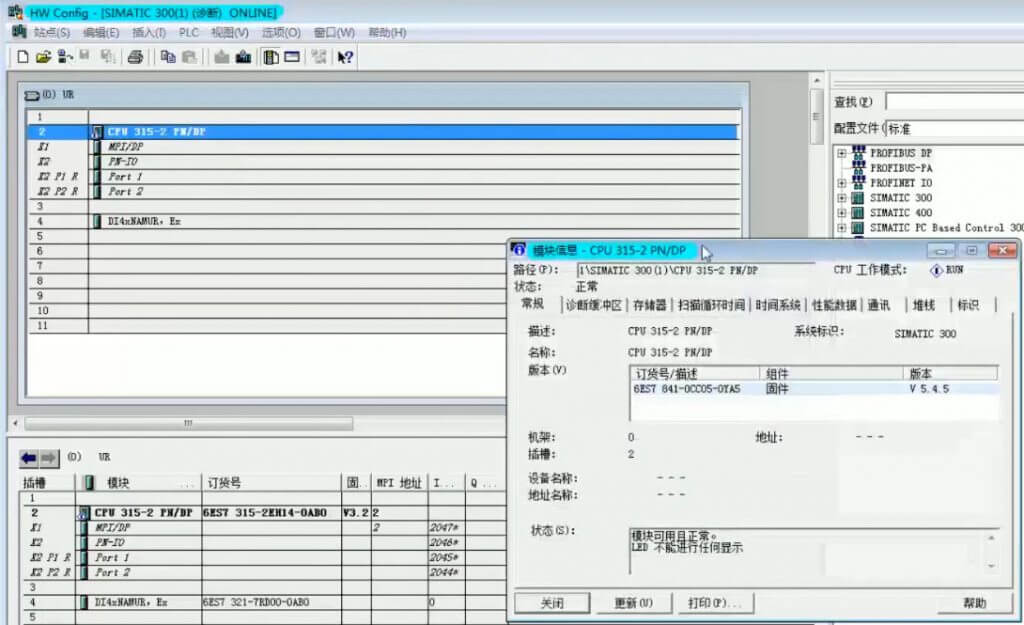The width and height of the screenshot is (1024, 625).
Task: Switch to the 扫描循环时间 tab
Action: [x=711, y=305]
